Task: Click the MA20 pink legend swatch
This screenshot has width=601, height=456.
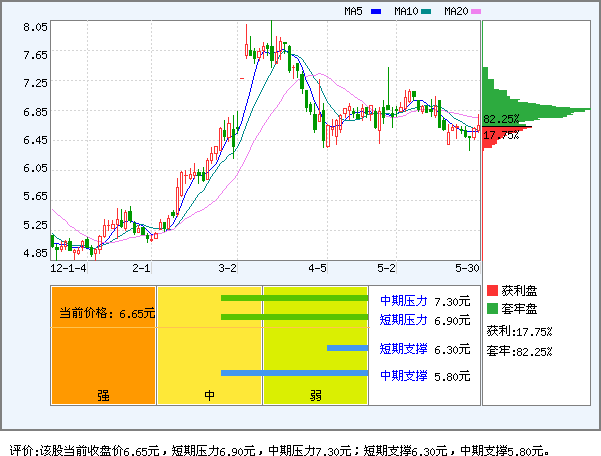Action: (x=476, y=11)
